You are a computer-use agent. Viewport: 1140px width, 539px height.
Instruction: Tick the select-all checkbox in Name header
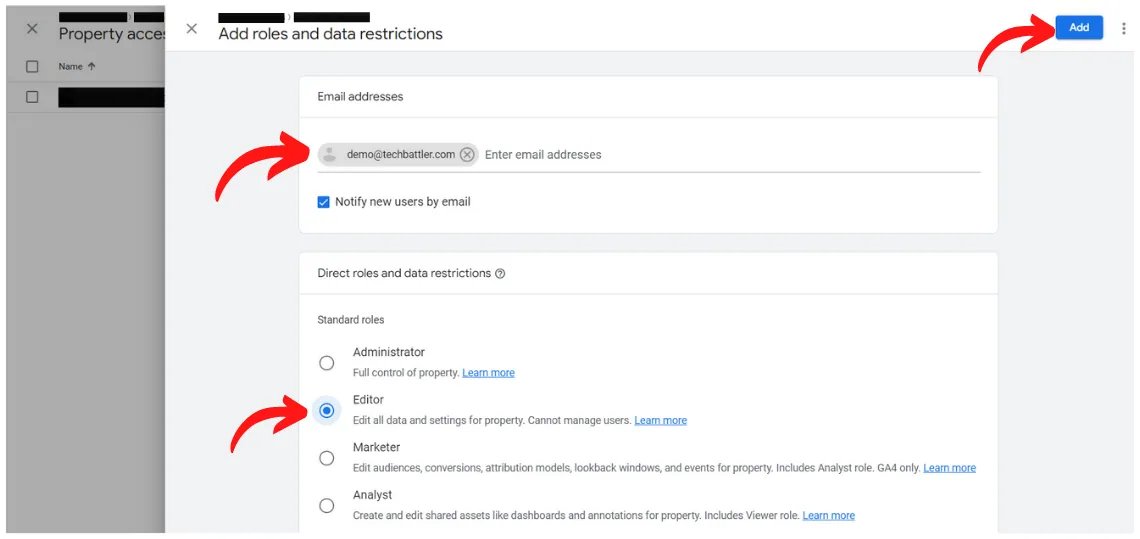32,66
